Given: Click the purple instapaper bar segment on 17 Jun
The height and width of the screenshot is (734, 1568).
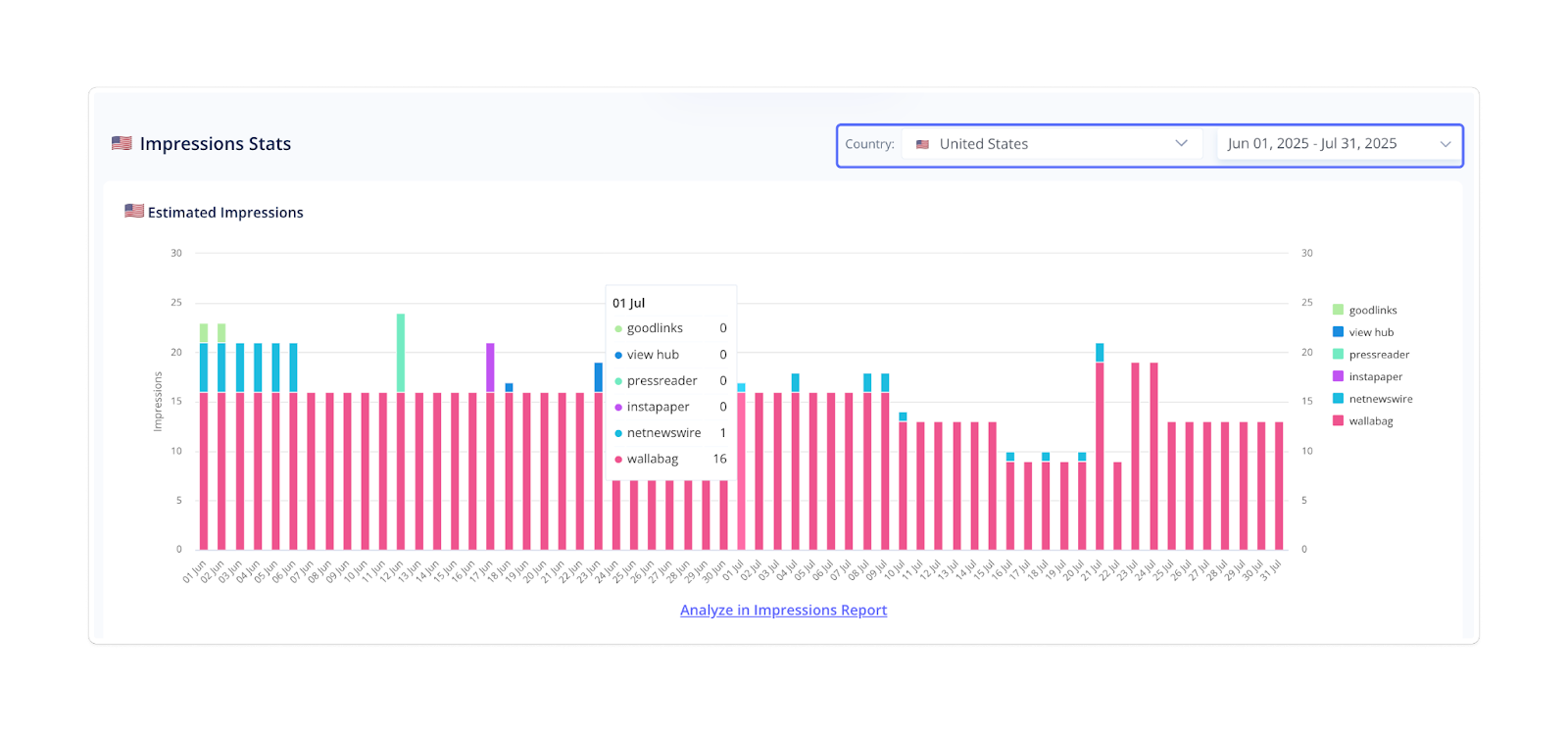Looking at the screenshot, I should pyautogui.click(x=490, y=367).
